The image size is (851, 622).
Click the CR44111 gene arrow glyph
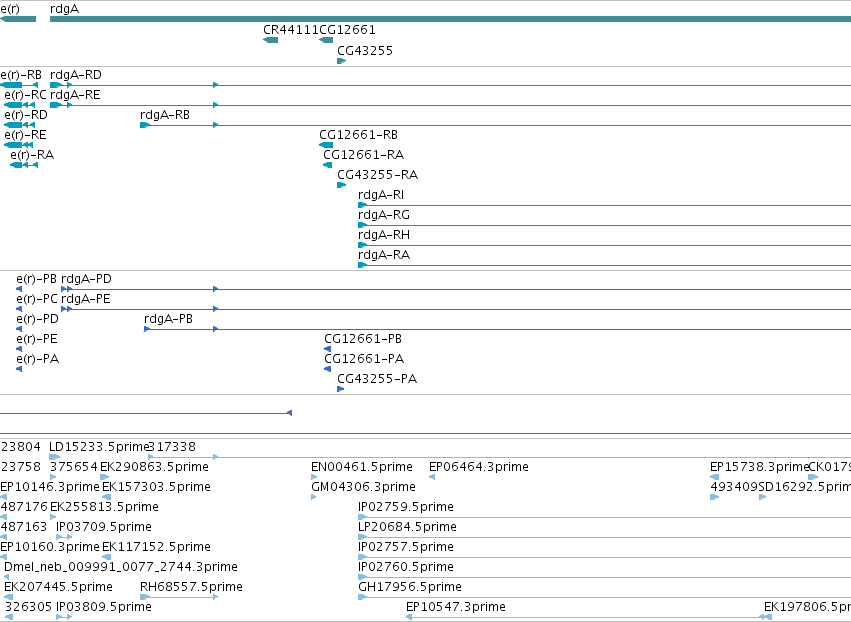click(x=270, y=40)
